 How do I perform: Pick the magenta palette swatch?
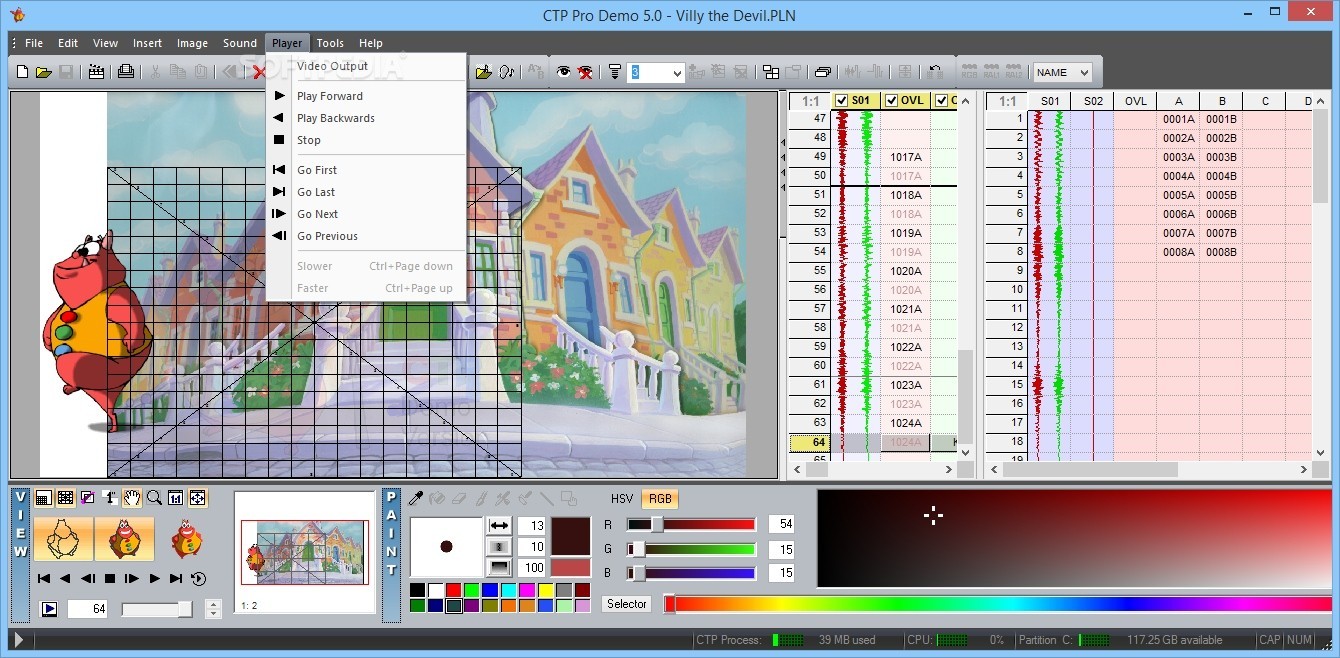pyautogui.click(x=527, y=590)
